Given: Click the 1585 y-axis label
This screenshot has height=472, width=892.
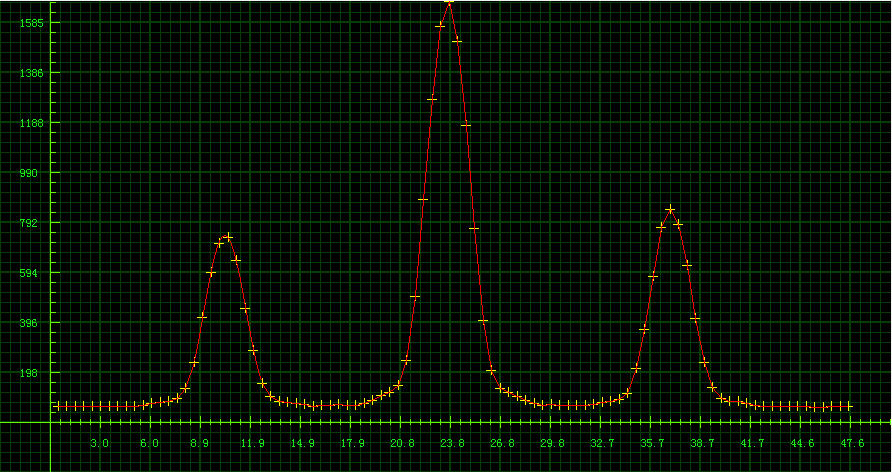Looking at the screenshot, I should click(32, 23).
